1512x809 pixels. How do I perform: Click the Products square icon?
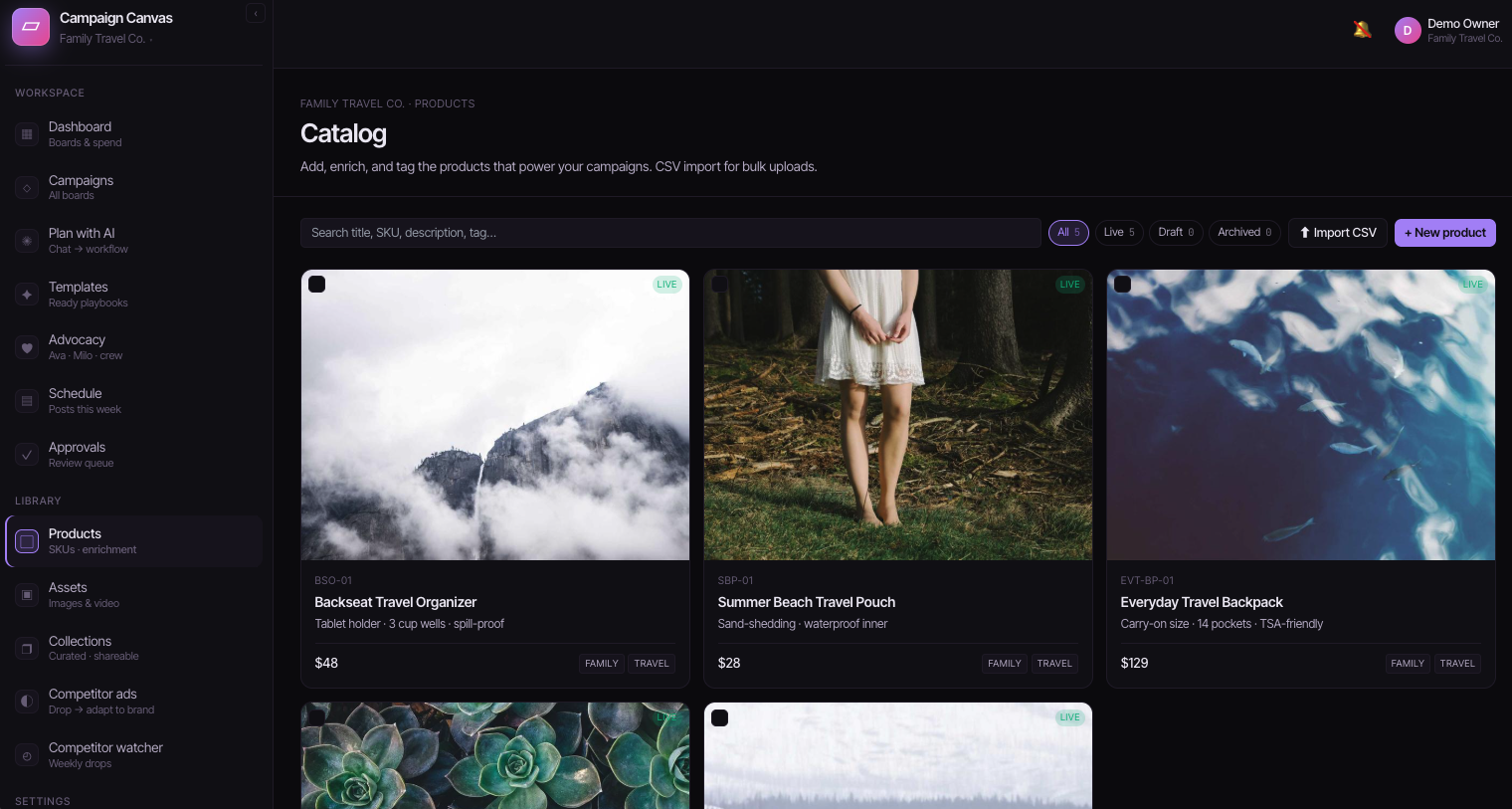click(x=27, y=541)
